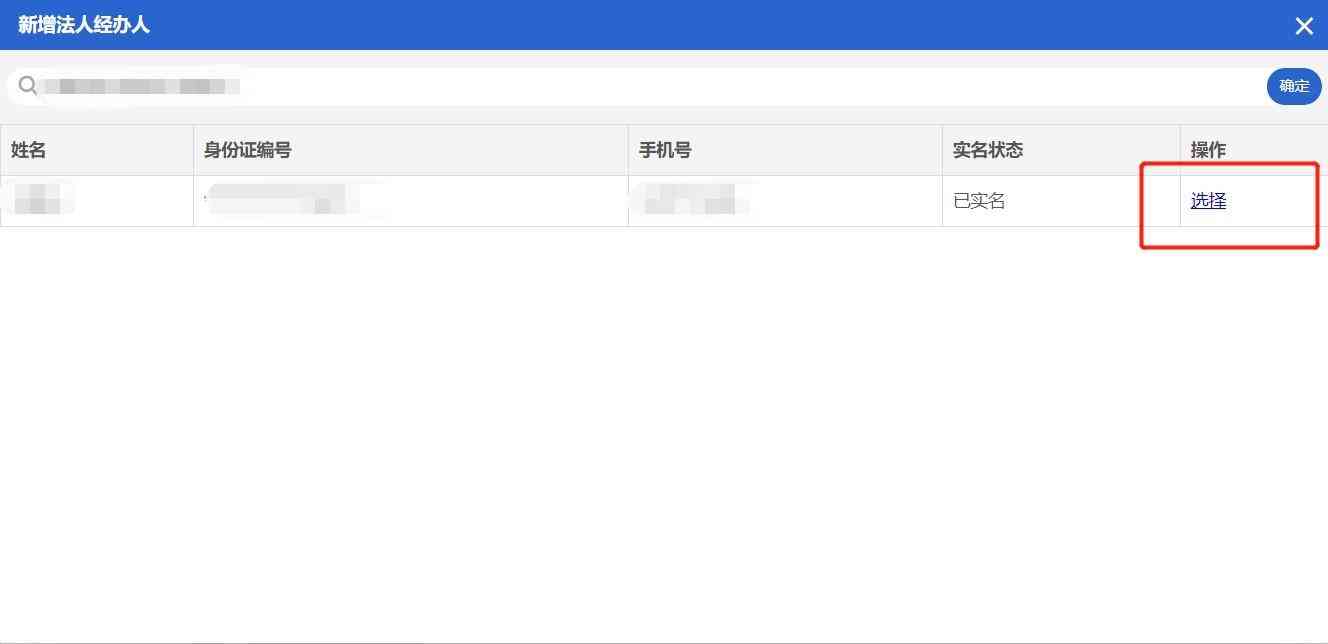Click the 身份证编号 column header
The image size is (1328, 644).
click(247, 150)
